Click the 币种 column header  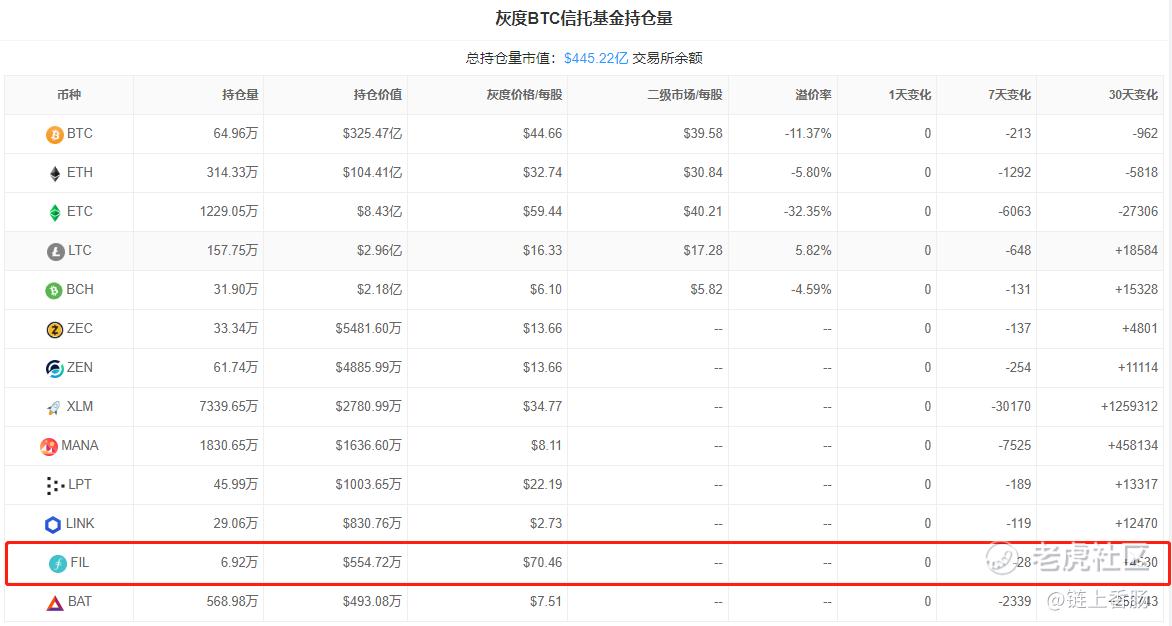point(69,95)
